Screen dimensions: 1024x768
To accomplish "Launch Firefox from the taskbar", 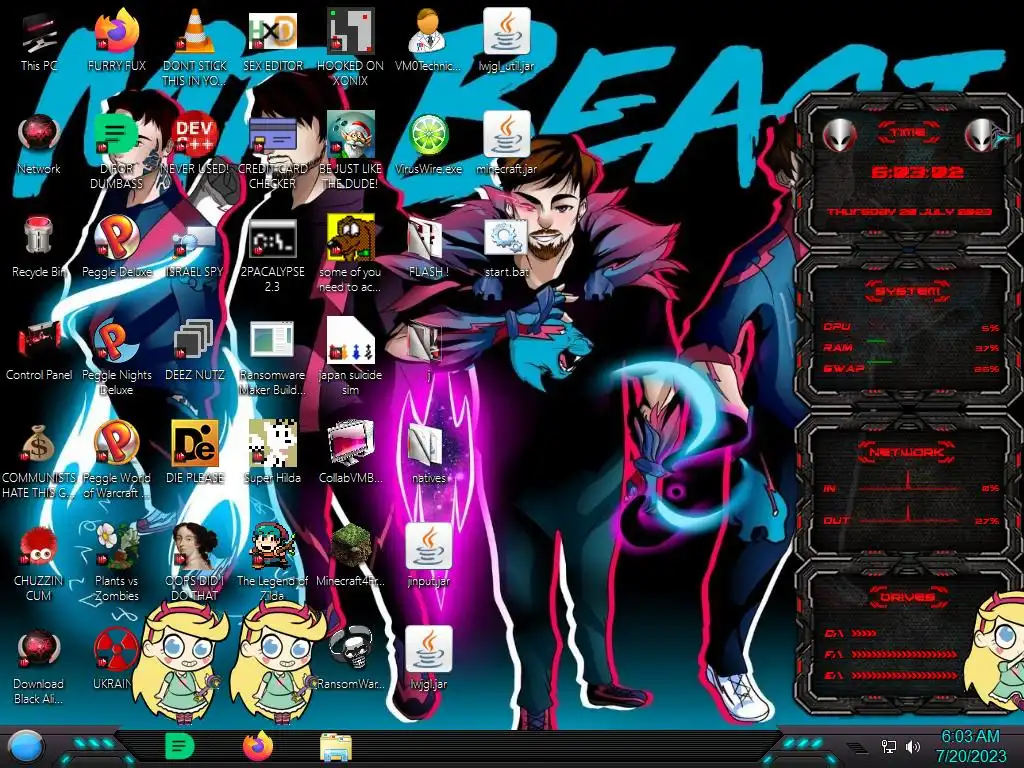I will (258, 746).
